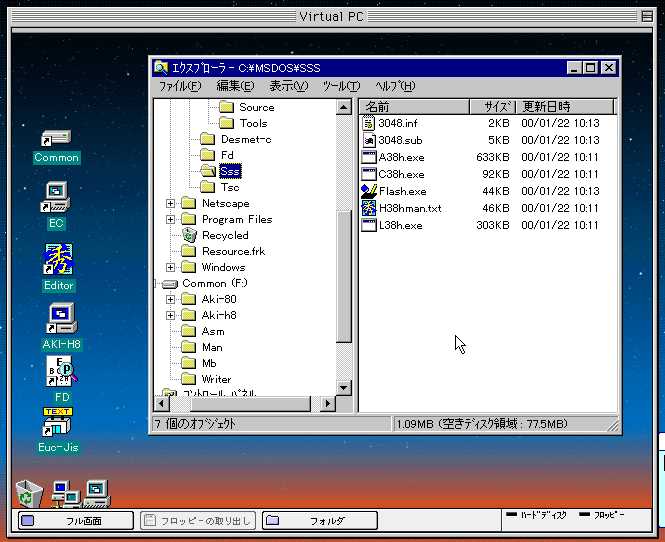Image resolution: width=665 pixels, height=542 pixels.
Task: Select the H38hman.txt file icon
Action: (x=369, y=208)
